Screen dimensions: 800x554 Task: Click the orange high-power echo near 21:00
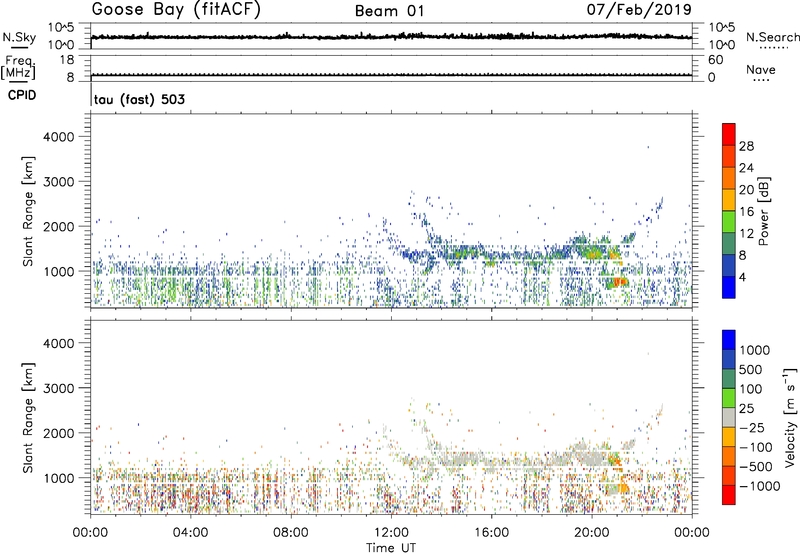tap(619, 282)
